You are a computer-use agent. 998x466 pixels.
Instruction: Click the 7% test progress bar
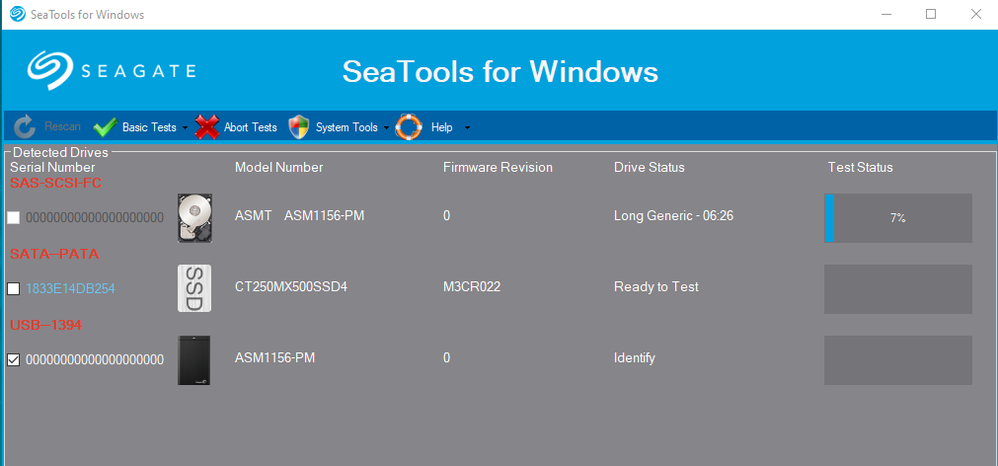click(897, 218)
